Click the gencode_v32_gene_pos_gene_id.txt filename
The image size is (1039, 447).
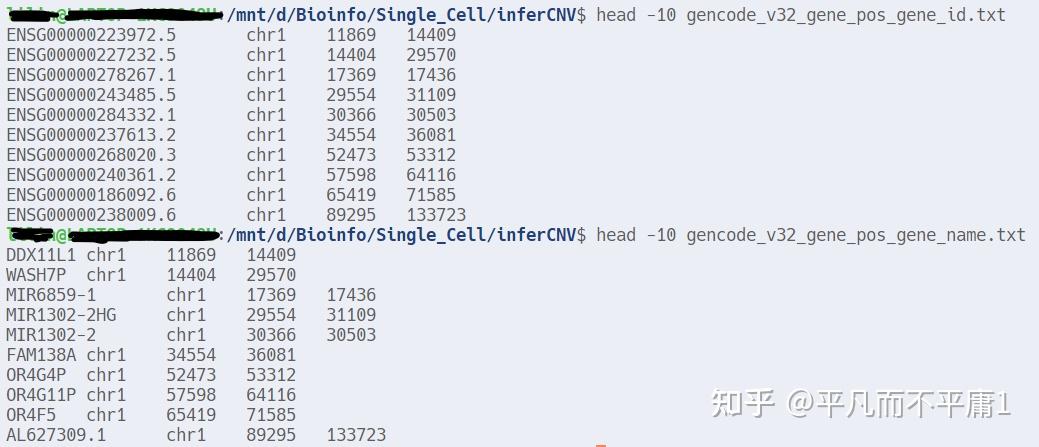coord(846,15)
